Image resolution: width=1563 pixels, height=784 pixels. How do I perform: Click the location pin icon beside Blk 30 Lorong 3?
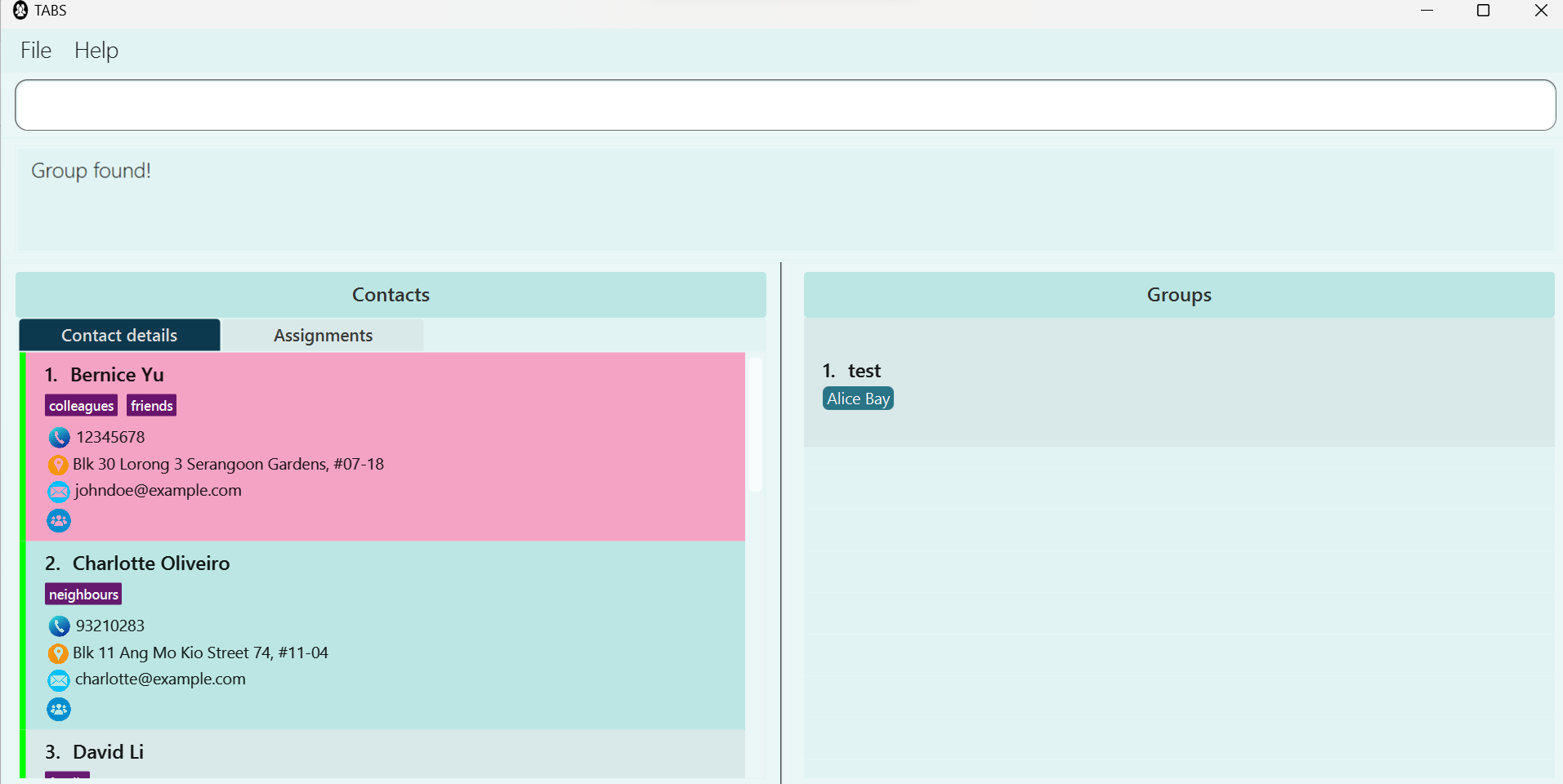pos(58,465)
